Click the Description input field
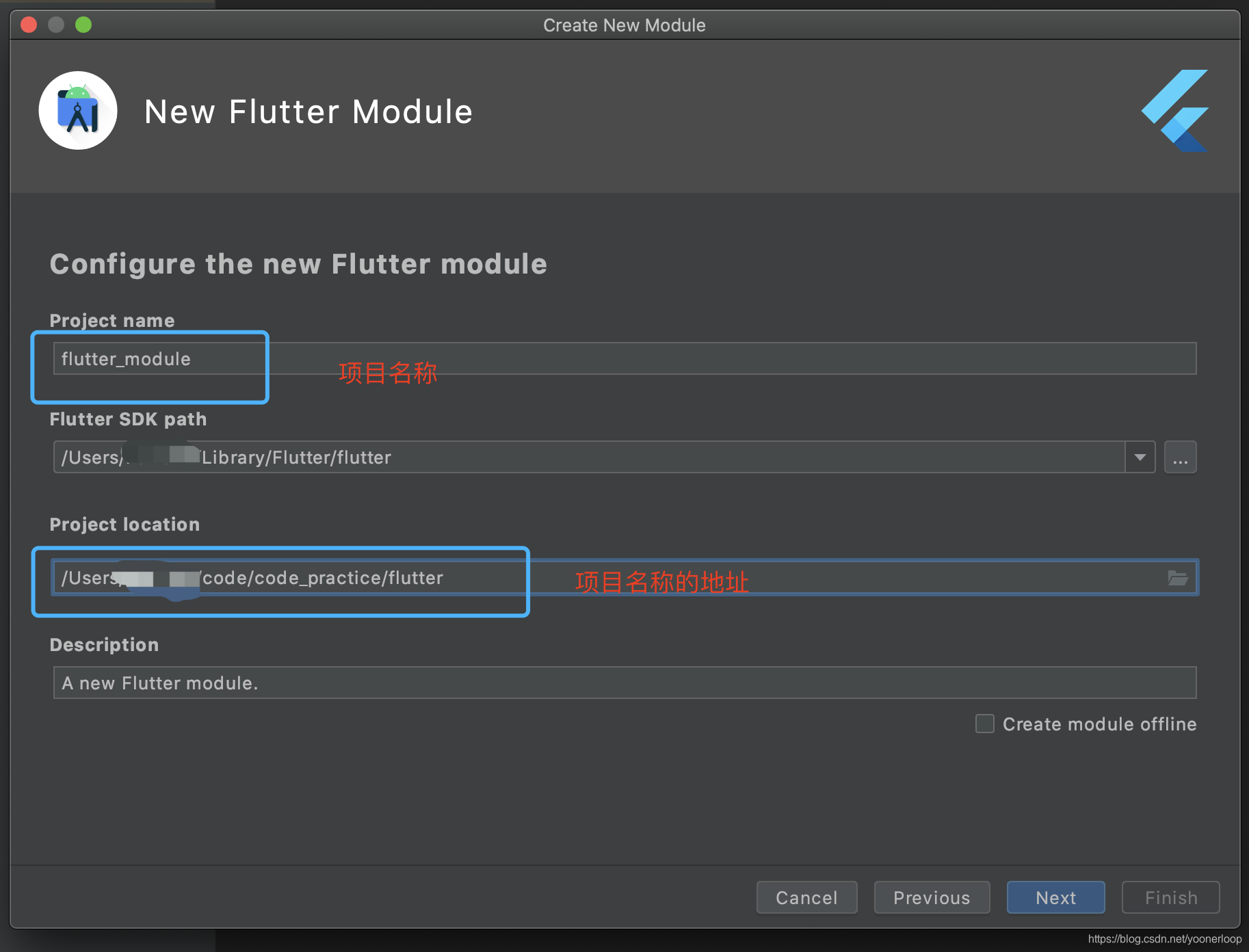The height and width of the screenshot is (952, 1249). click(x=624, y=683)
